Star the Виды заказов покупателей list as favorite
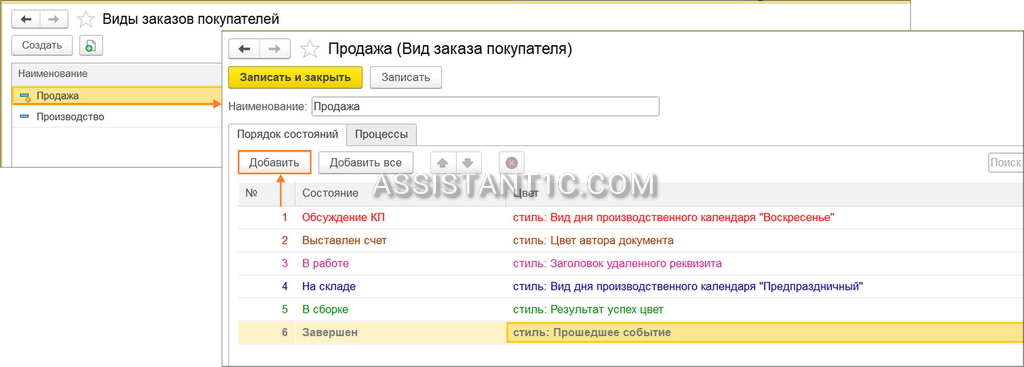This screenshot has width=1024, height=367. pos(86,19)
